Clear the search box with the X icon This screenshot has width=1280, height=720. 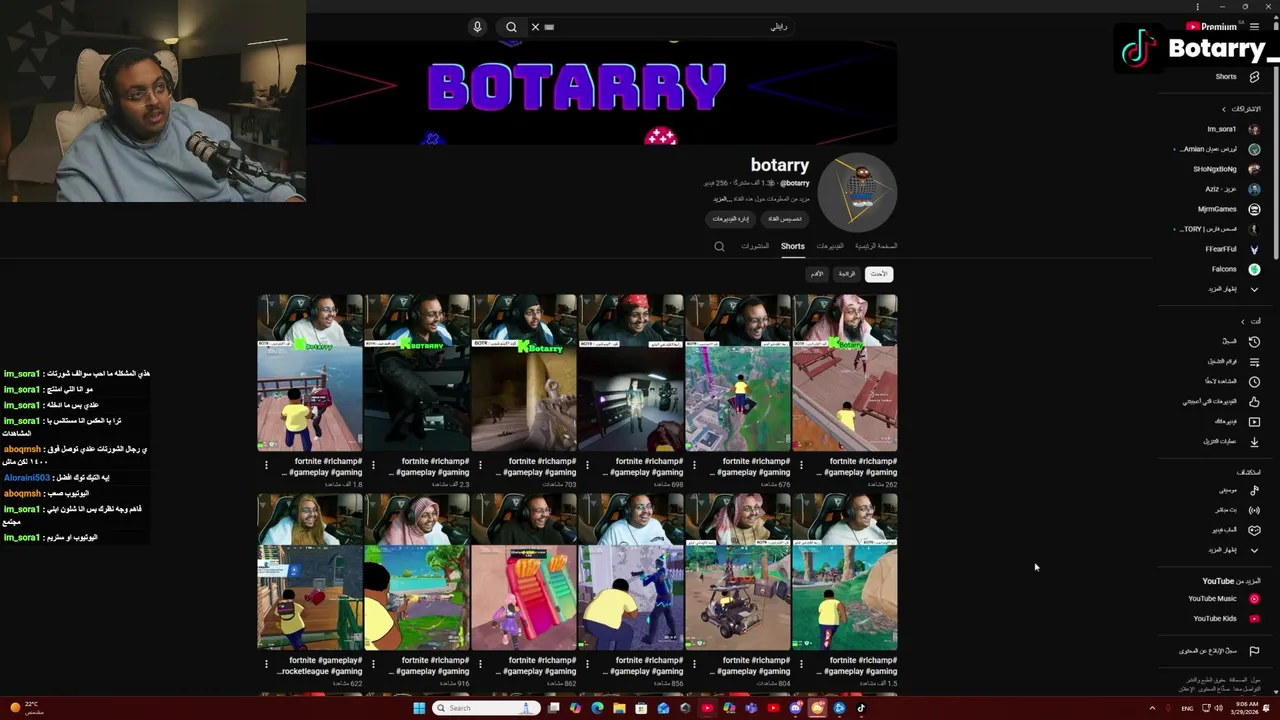[x=535, y=27]
